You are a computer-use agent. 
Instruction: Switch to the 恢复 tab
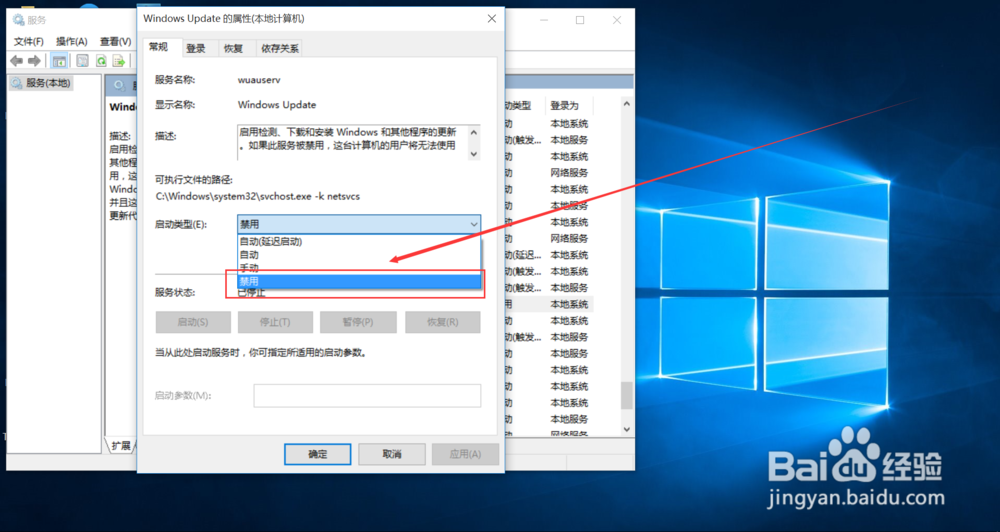pyautogui.click(x=233, y=48)
